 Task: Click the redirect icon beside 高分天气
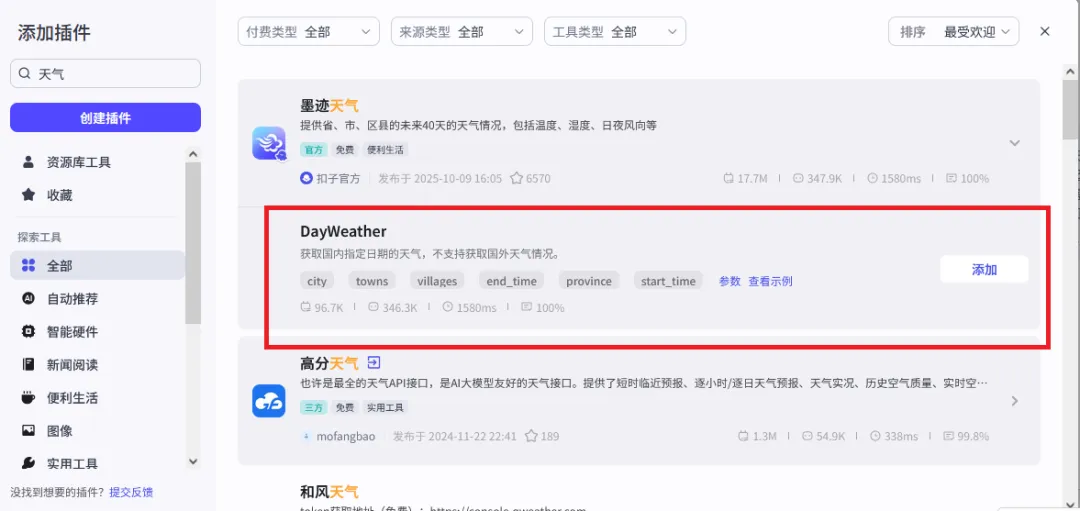click(374, 362)
